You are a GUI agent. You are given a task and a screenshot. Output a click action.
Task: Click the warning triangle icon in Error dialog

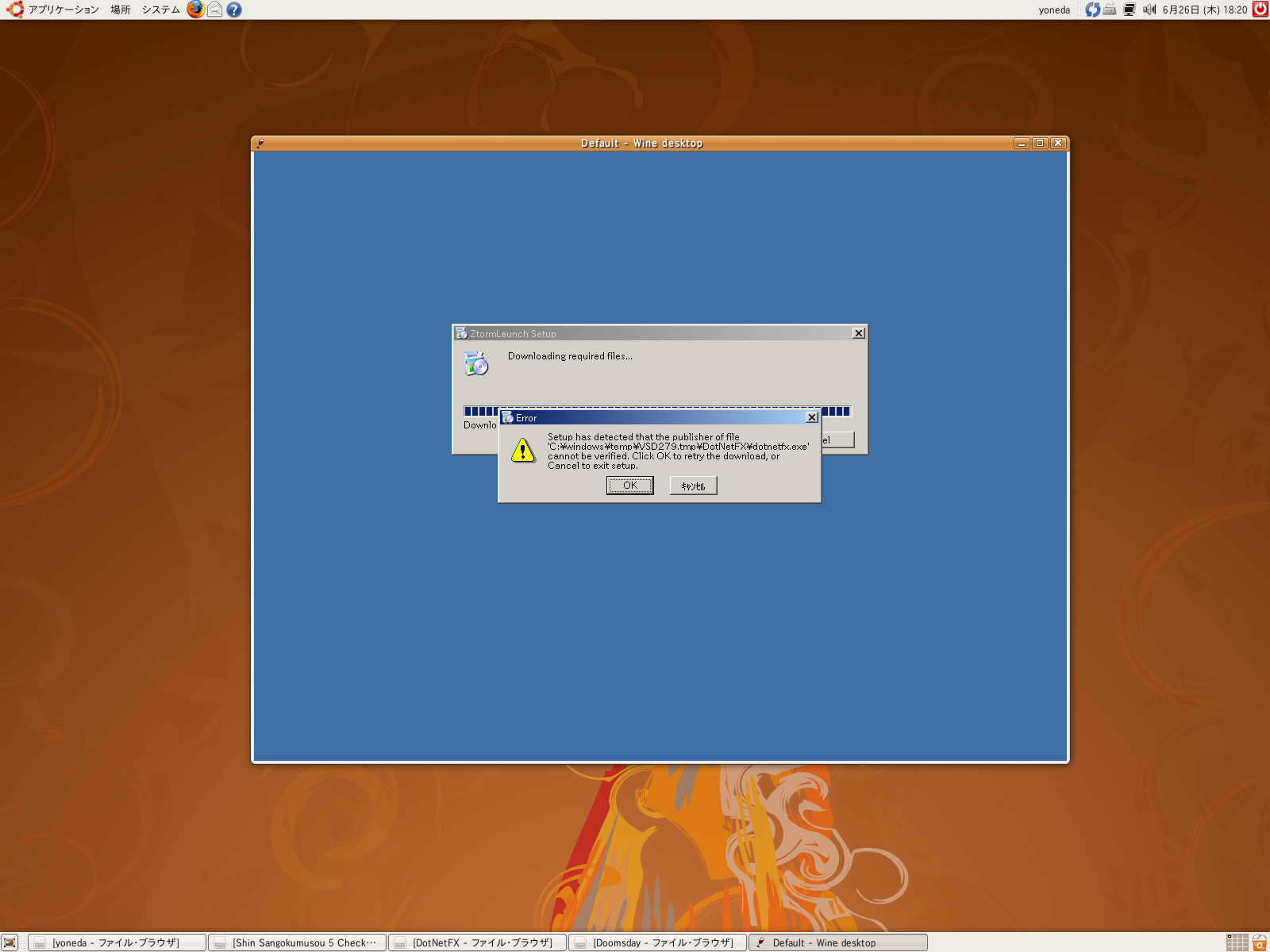point(523,451)
